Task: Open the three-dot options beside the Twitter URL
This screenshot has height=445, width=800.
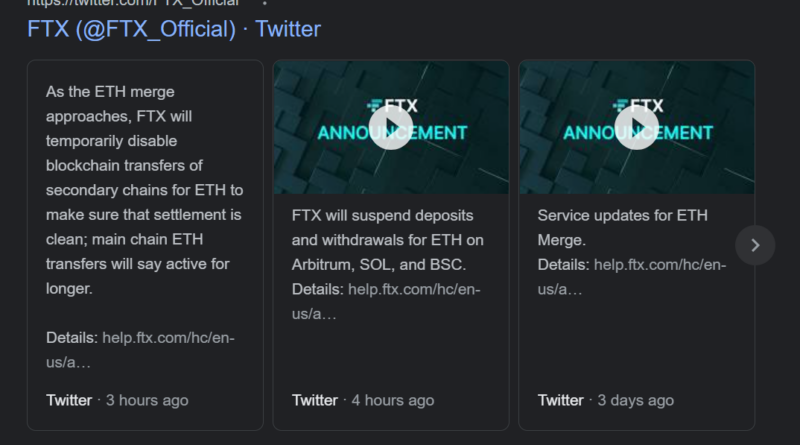Action: coord(264,3)
